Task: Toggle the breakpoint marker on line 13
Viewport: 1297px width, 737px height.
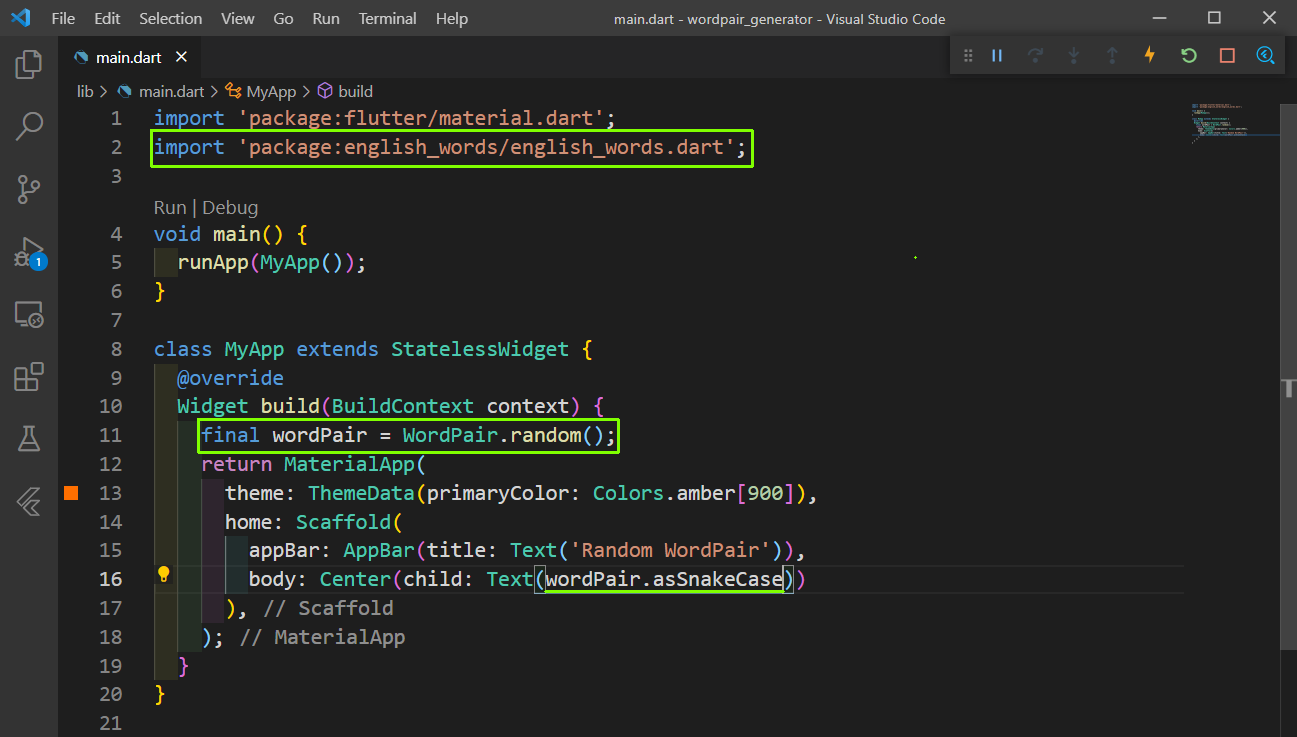Action: (71, 492)
